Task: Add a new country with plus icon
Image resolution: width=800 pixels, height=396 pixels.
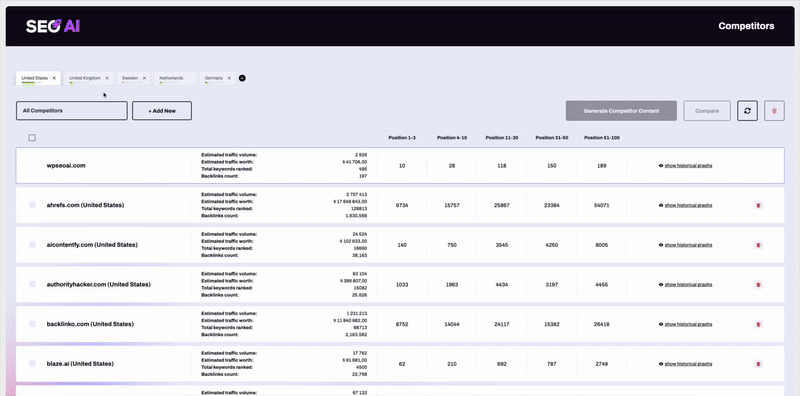Action: point(242,78)
